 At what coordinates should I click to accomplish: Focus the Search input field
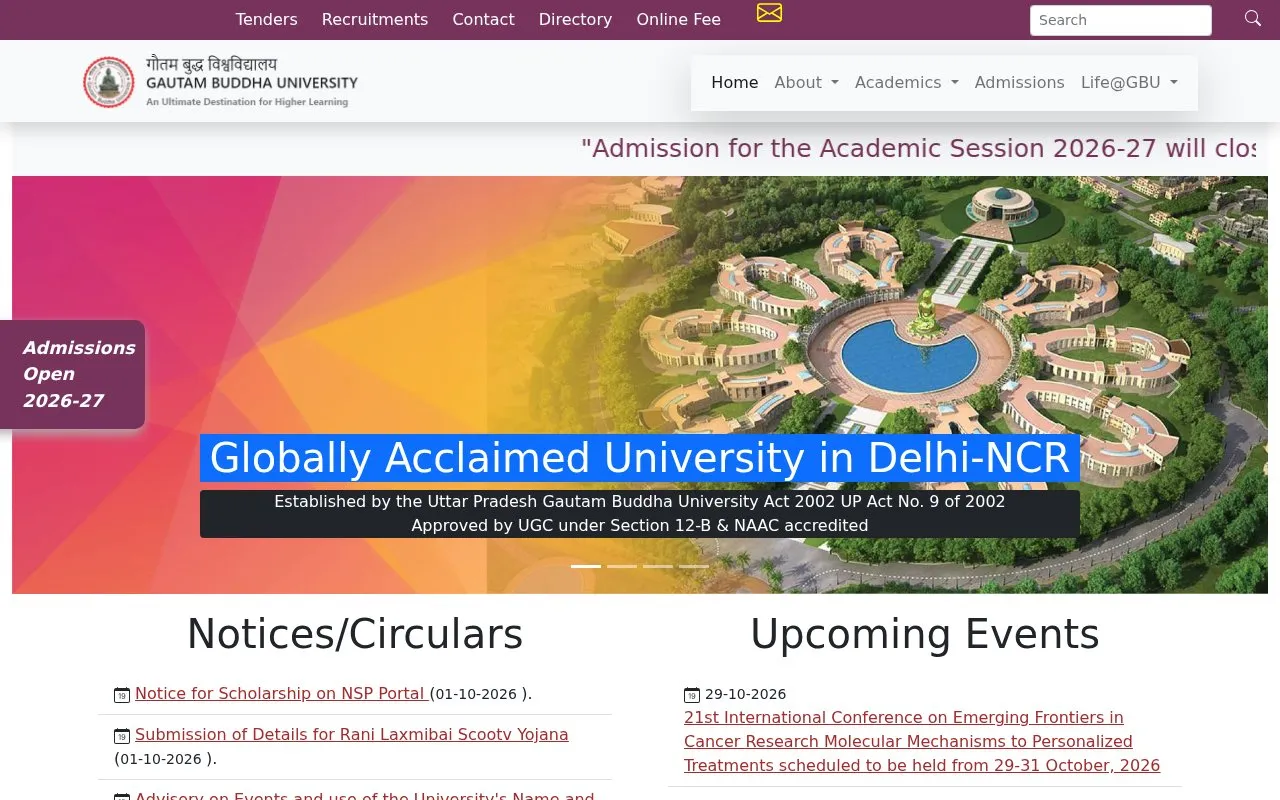click(x=1120, y=20)
